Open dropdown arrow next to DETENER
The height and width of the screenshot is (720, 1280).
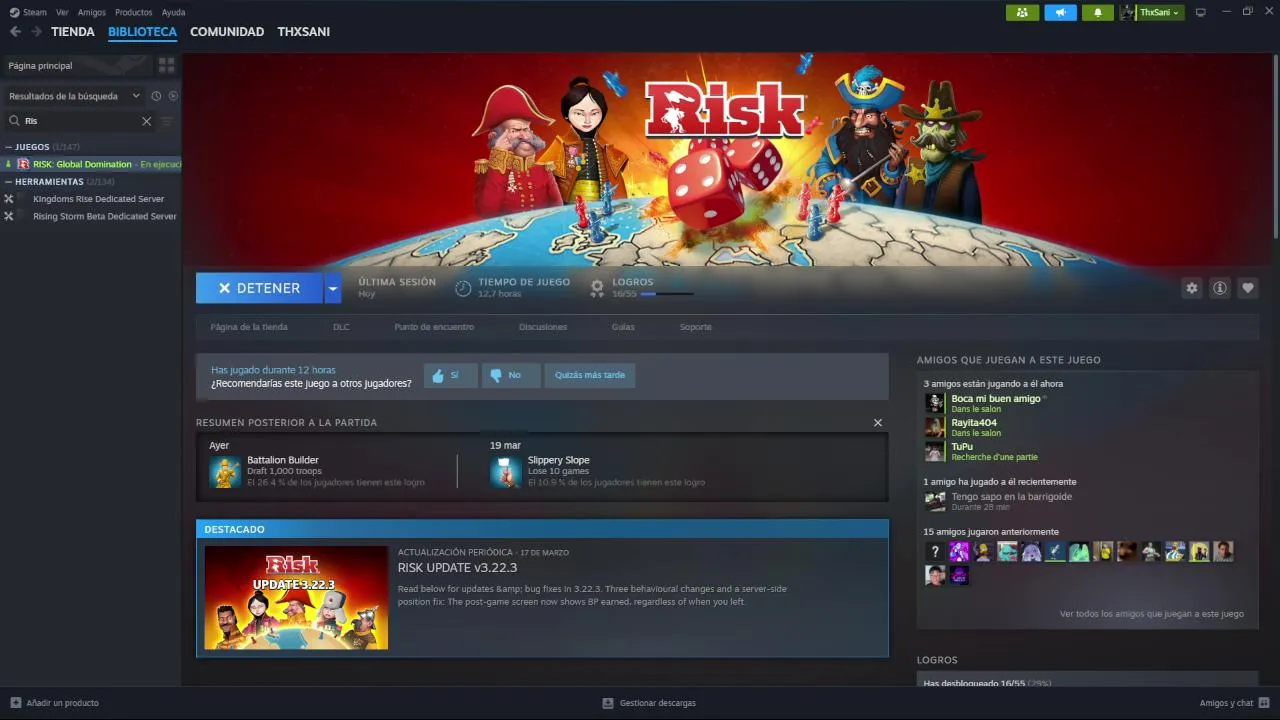(x=333, y=288)
